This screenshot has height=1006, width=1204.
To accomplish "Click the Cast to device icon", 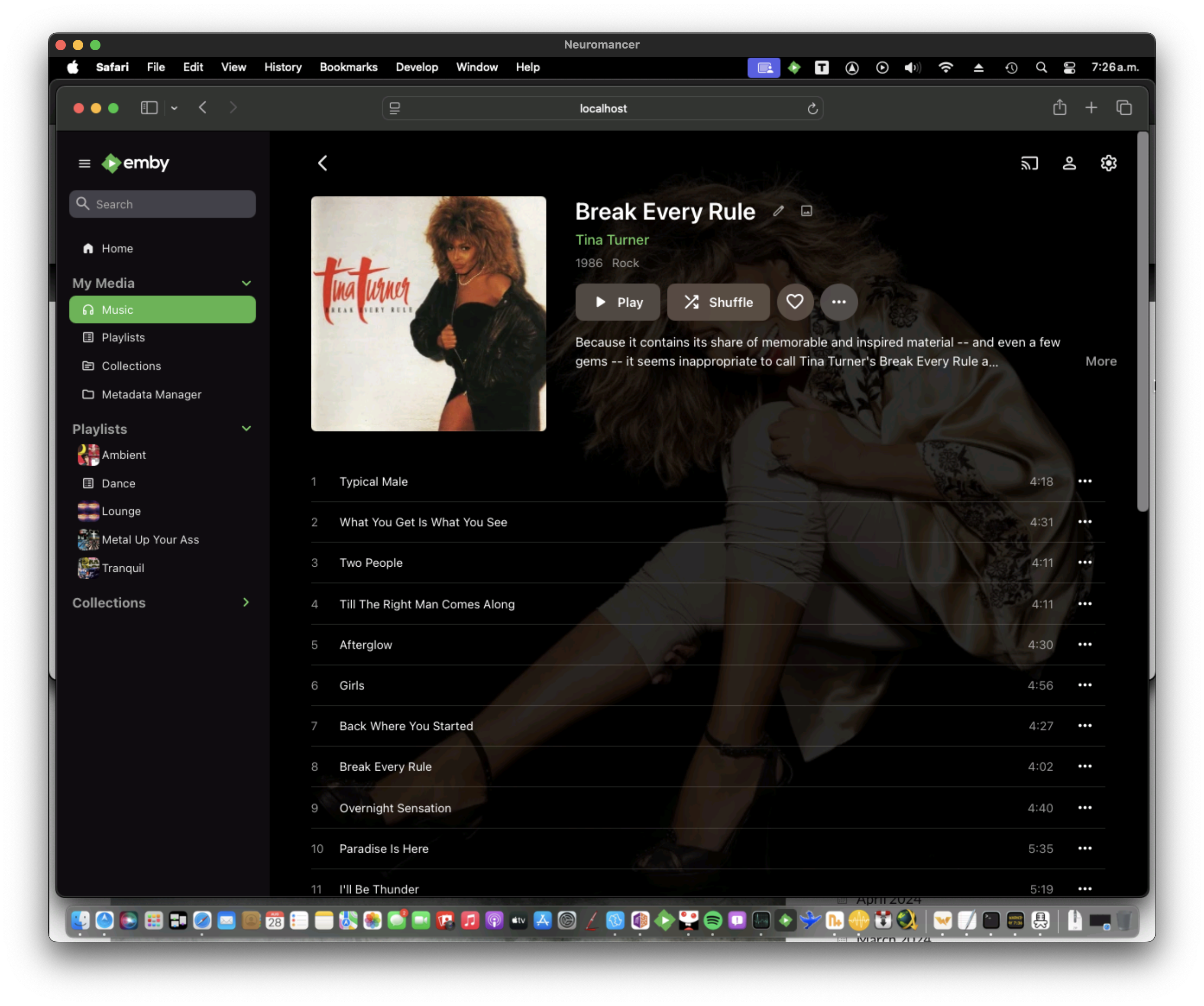I will [x=1029, y=163].
